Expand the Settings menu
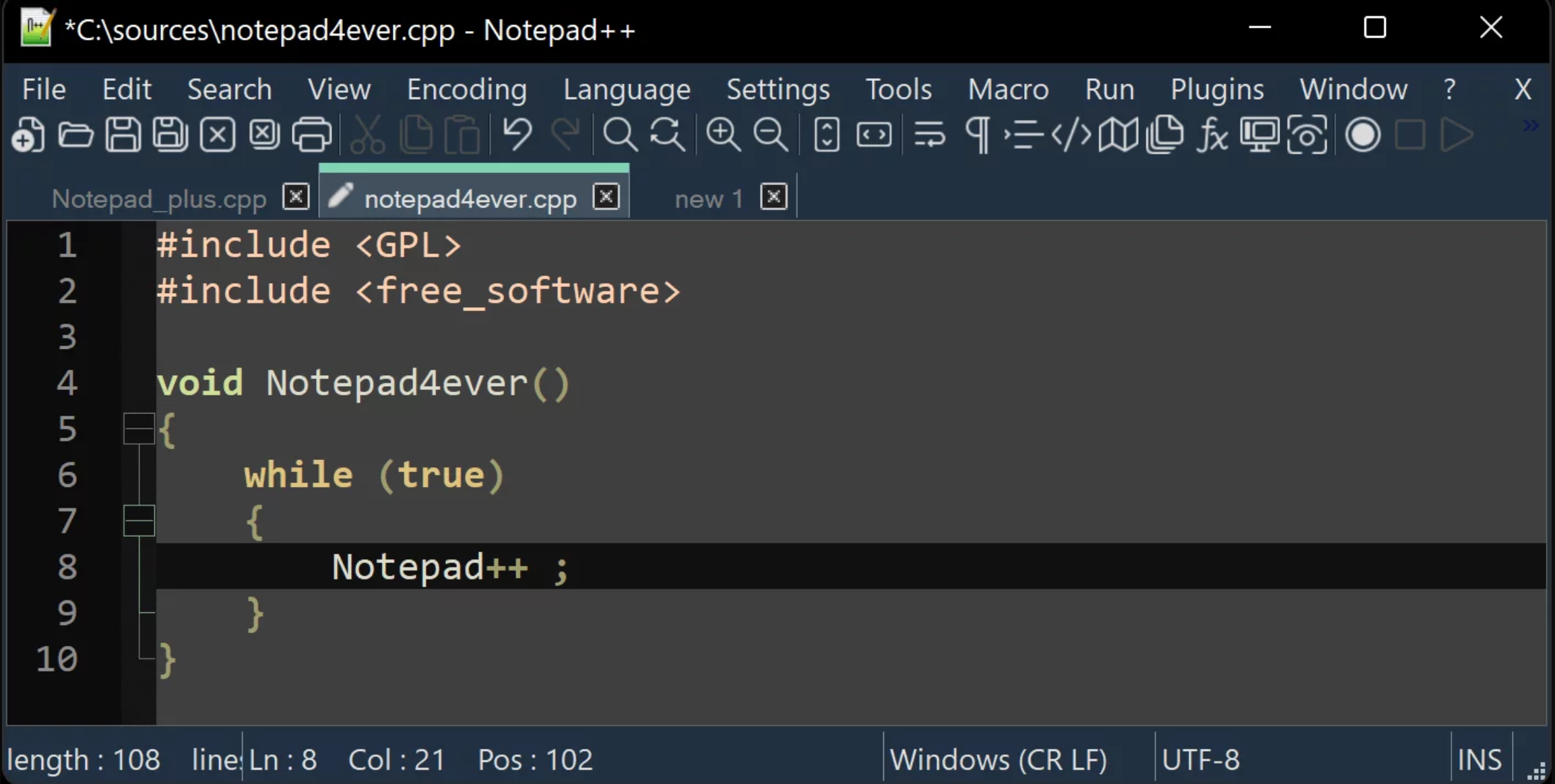 point(779,89)
